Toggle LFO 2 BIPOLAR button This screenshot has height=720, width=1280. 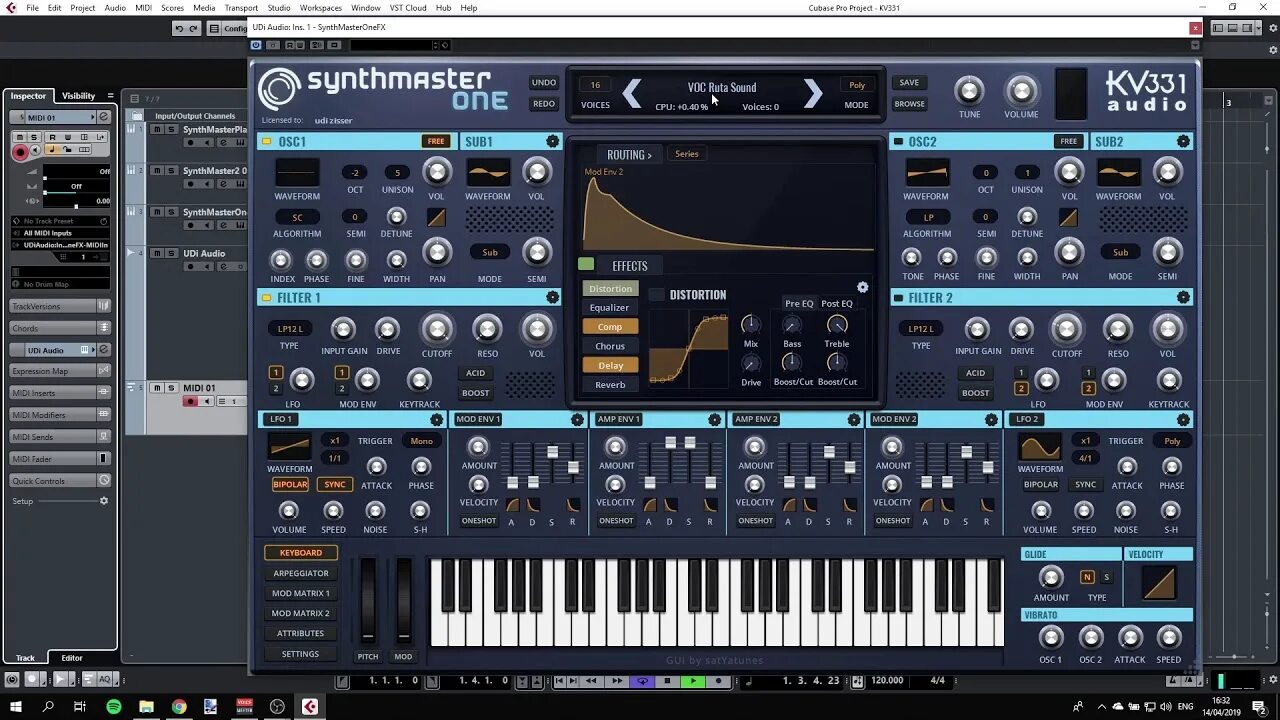click(1040, 484)
